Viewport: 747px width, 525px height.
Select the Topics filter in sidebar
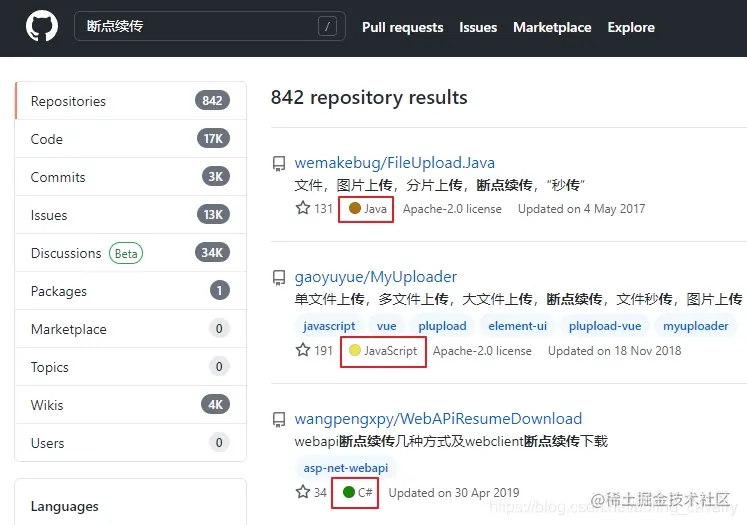(x=131, y=367)
